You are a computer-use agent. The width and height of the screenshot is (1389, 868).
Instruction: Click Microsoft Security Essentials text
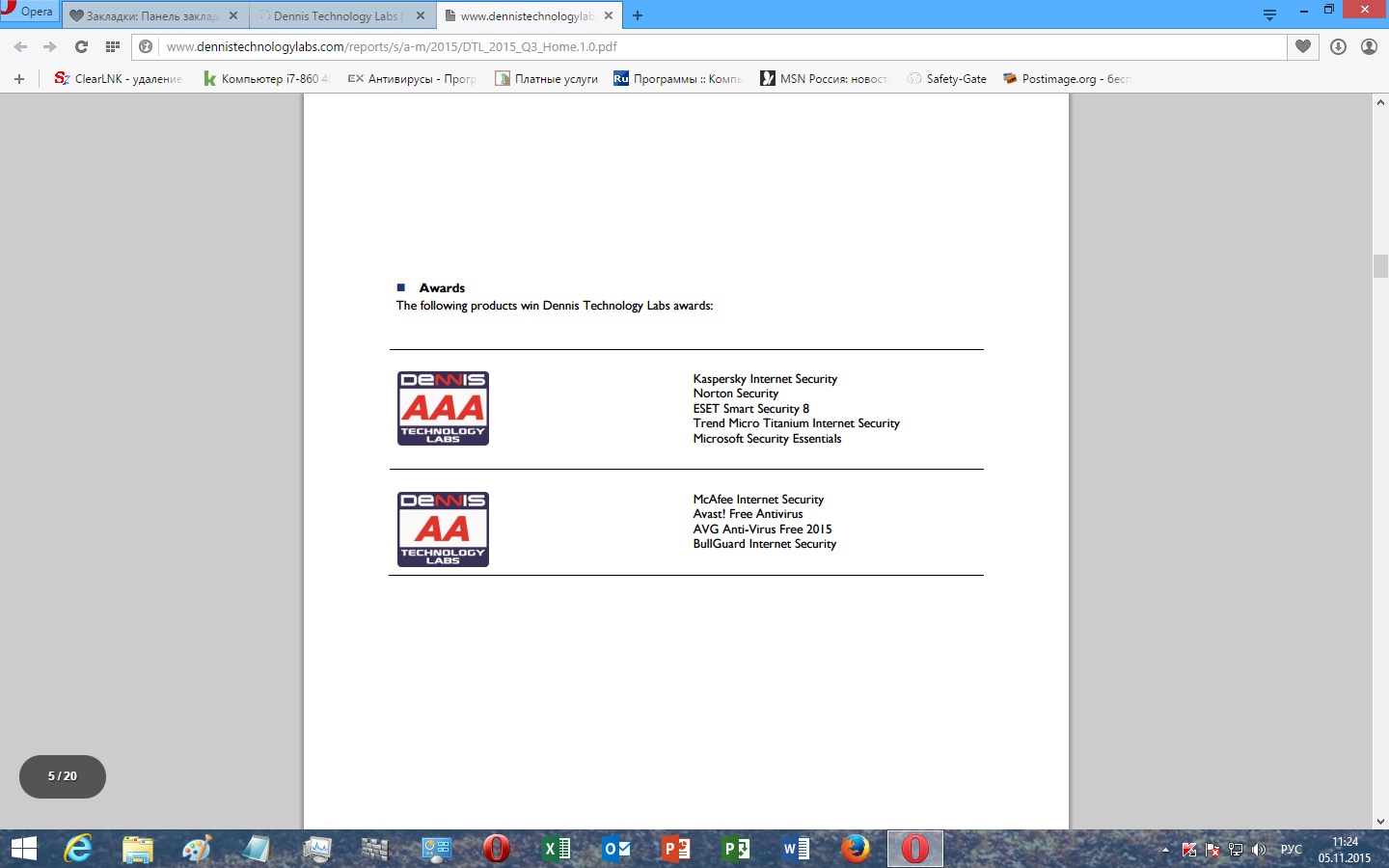tap(767, 439)
